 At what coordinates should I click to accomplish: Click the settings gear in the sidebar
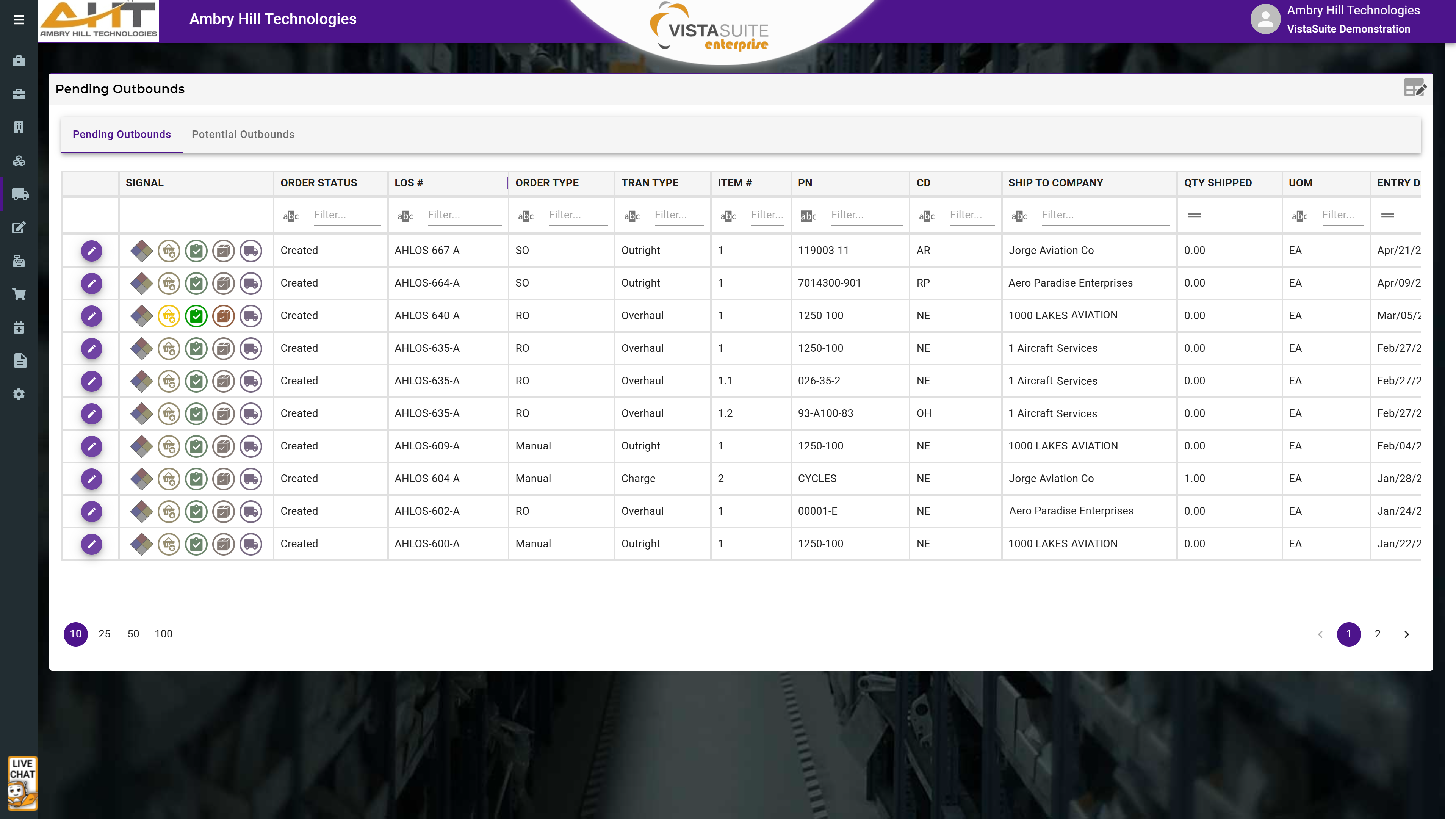tap(19, 394)
